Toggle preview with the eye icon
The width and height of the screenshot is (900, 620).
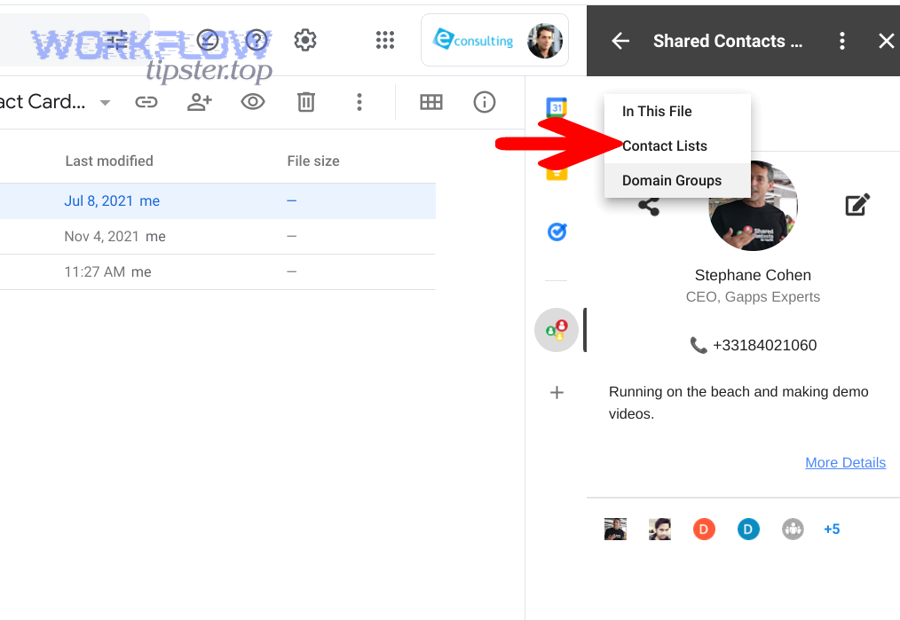253,102
